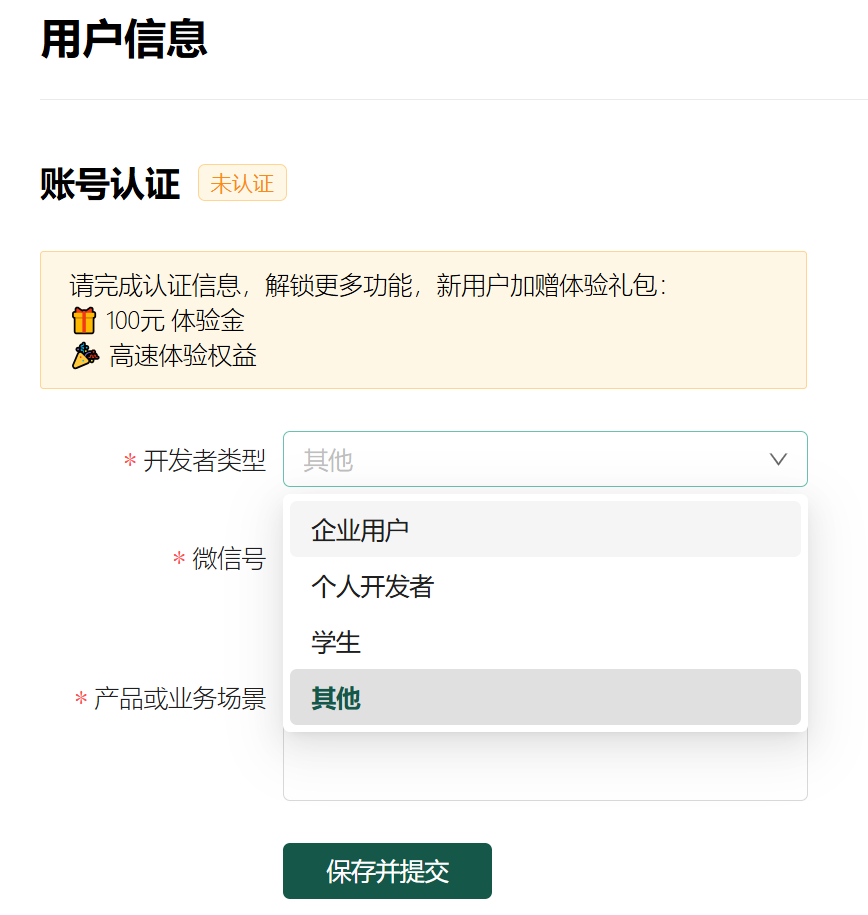The height and width of the screenshot is (915, 868).
Task: Click the party popper icon
Action: tap(85, 355)
